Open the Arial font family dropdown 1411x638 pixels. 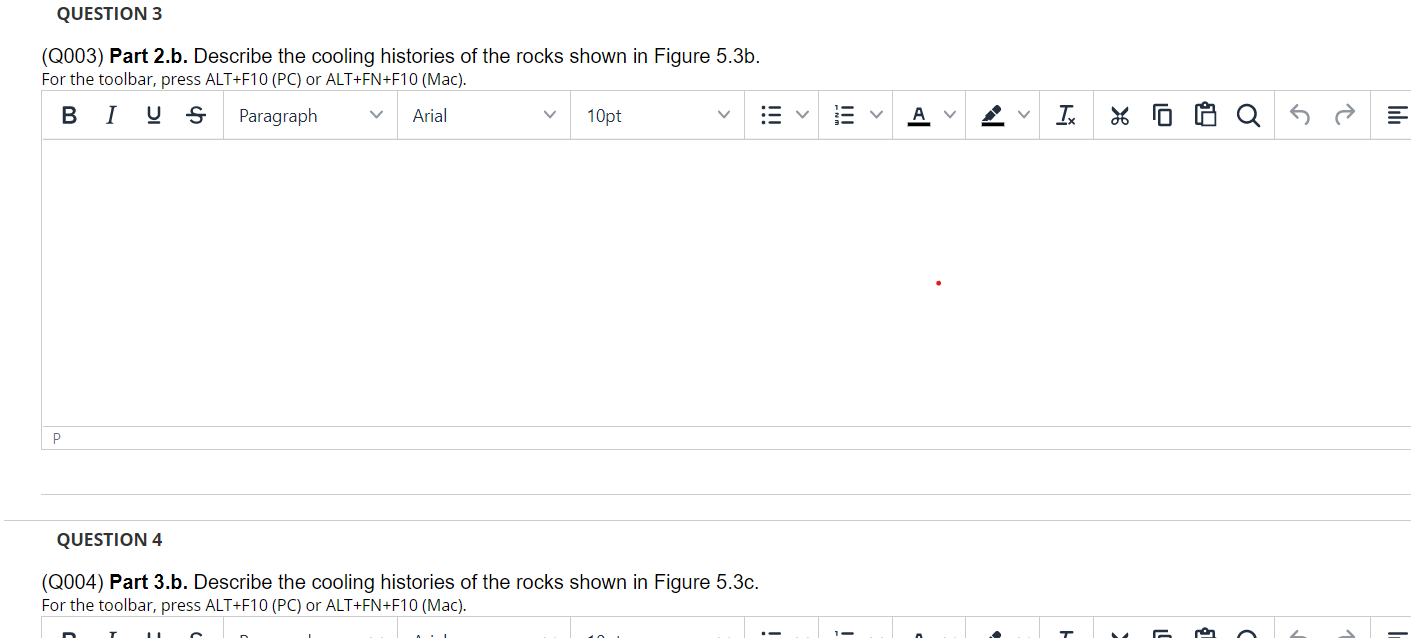tap(483, 115)
